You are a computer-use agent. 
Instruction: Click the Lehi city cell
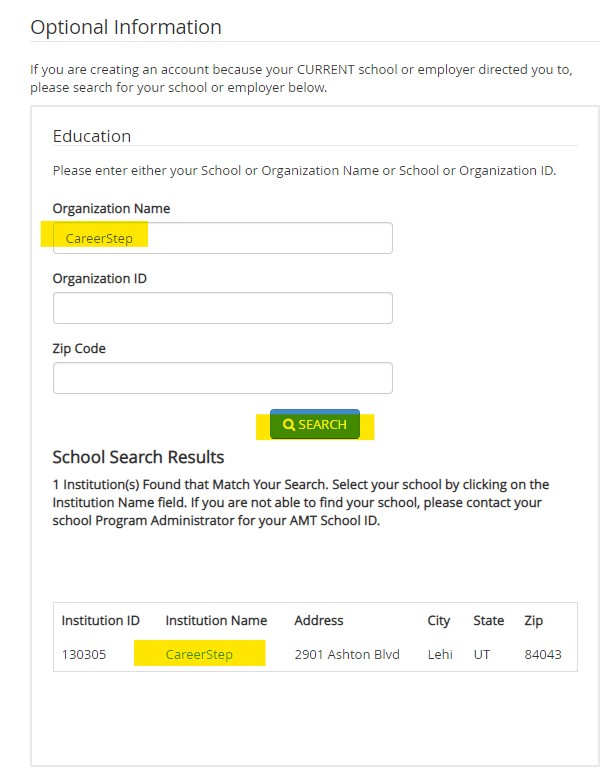(x=440, y=654)
